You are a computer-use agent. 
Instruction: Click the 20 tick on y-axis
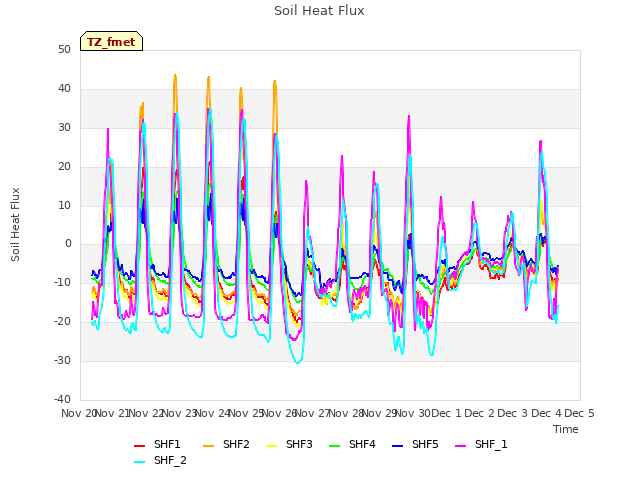[x=64, y=167]
